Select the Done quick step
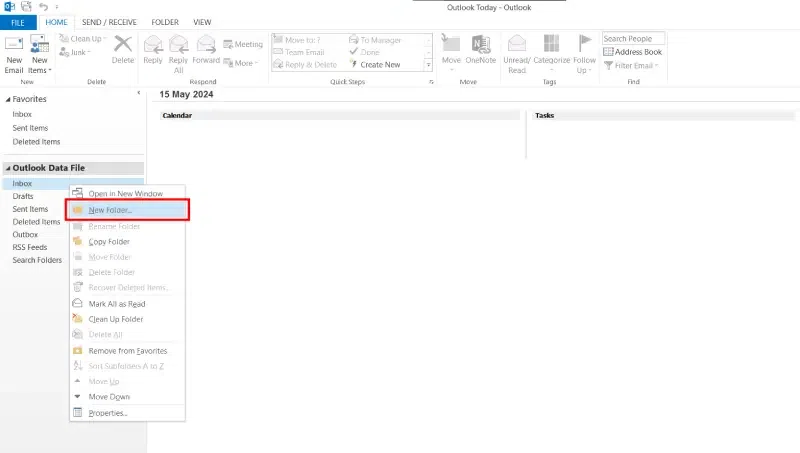This screenshot has height=453, width=800. (364, 52)
